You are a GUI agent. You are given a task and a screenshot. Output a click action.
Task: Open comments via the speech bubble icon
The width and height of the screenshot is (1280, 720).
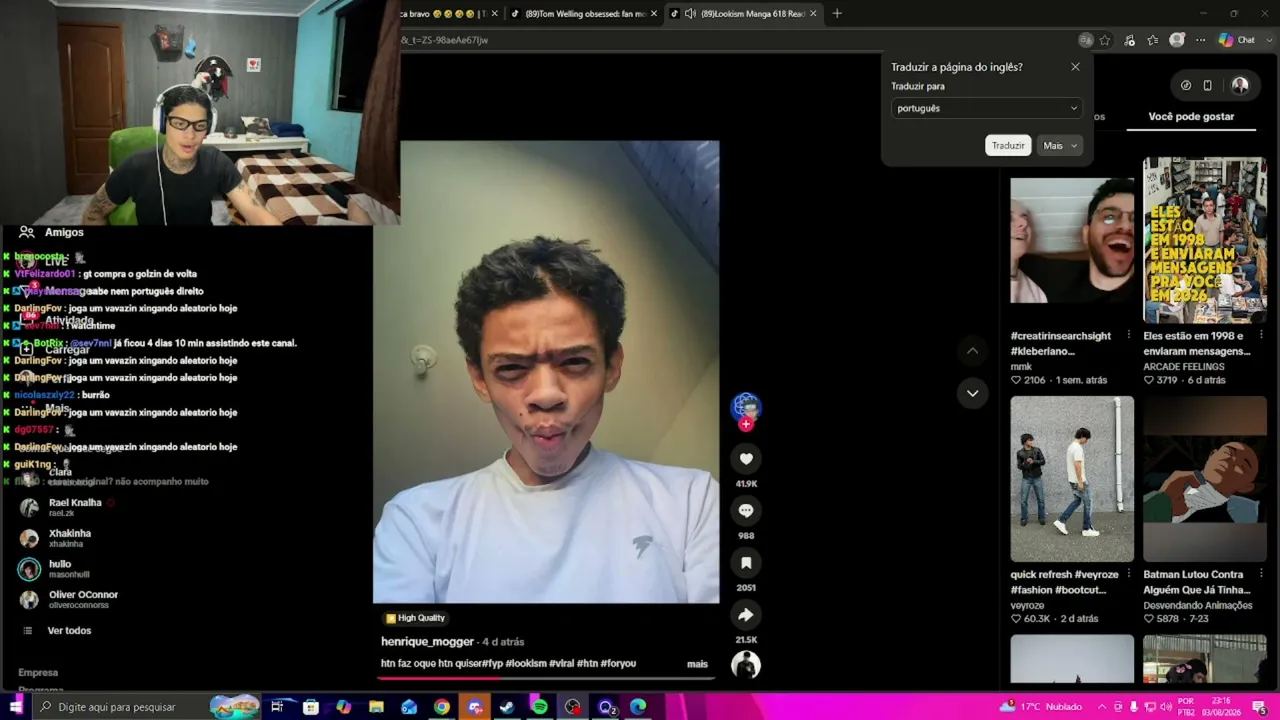pyautogui.click(x=746, y=511)
